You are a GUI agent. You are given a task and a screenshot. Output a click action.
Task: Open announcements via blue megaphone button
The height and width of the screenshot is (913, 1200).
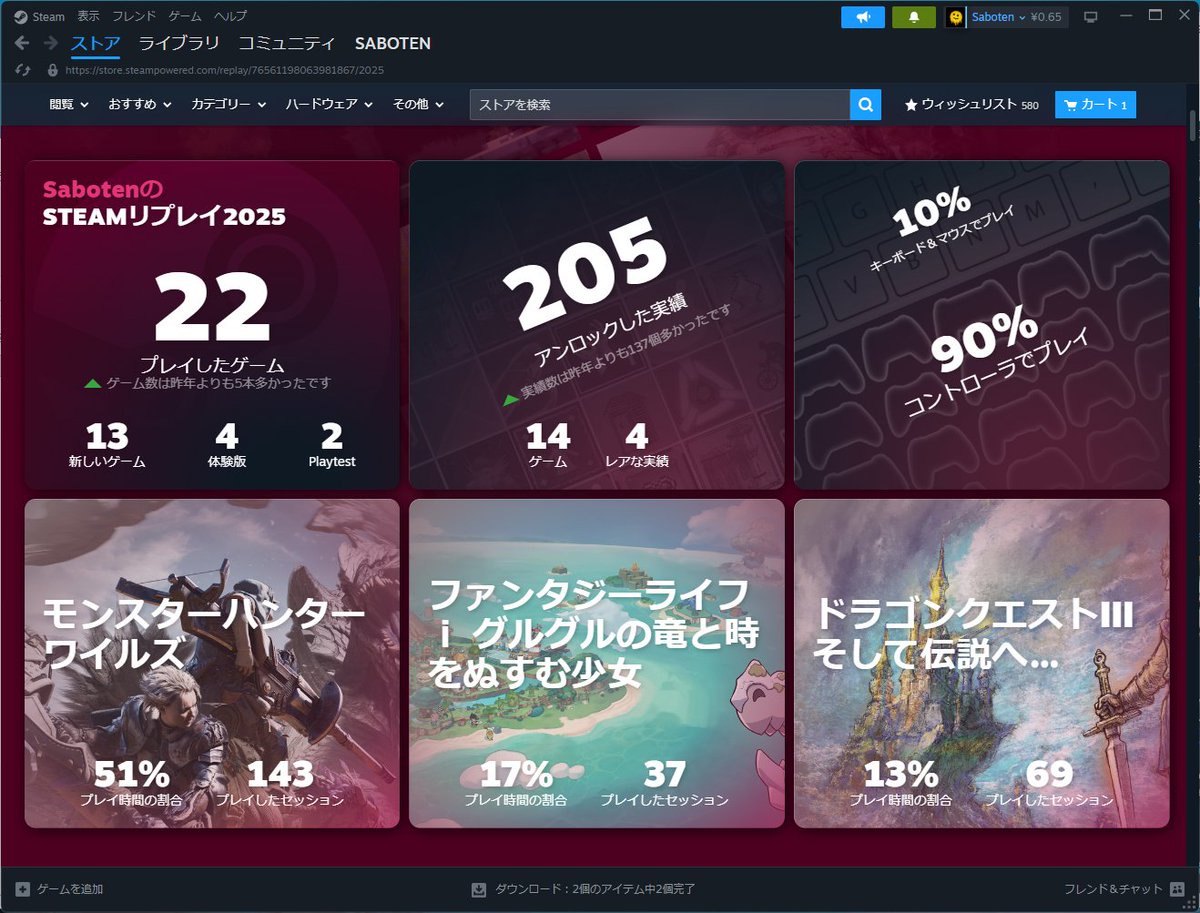863,17
